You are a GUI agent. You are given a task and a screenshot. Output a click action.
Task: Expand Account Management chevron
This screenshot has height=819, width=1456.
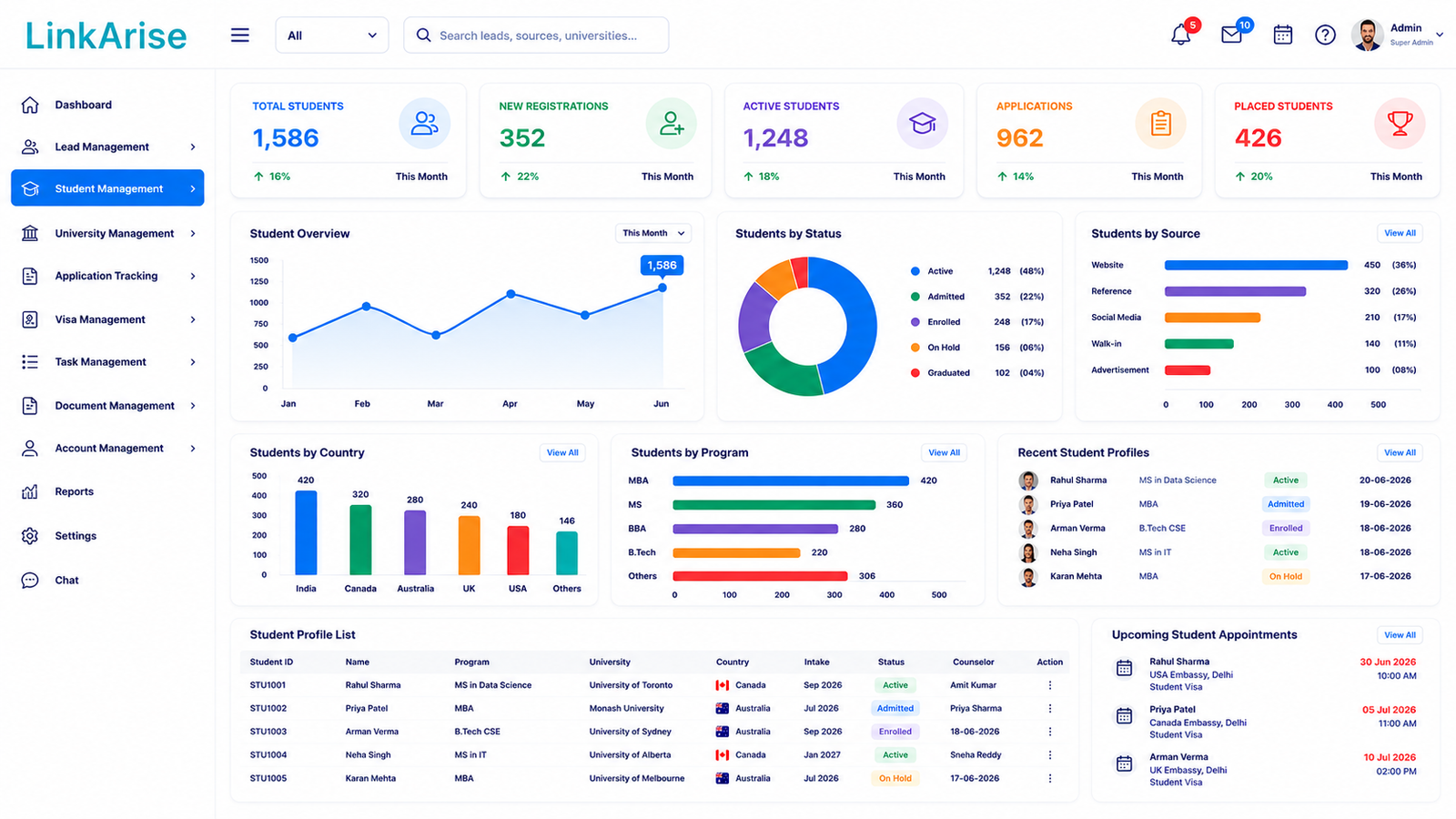point(193,449)
